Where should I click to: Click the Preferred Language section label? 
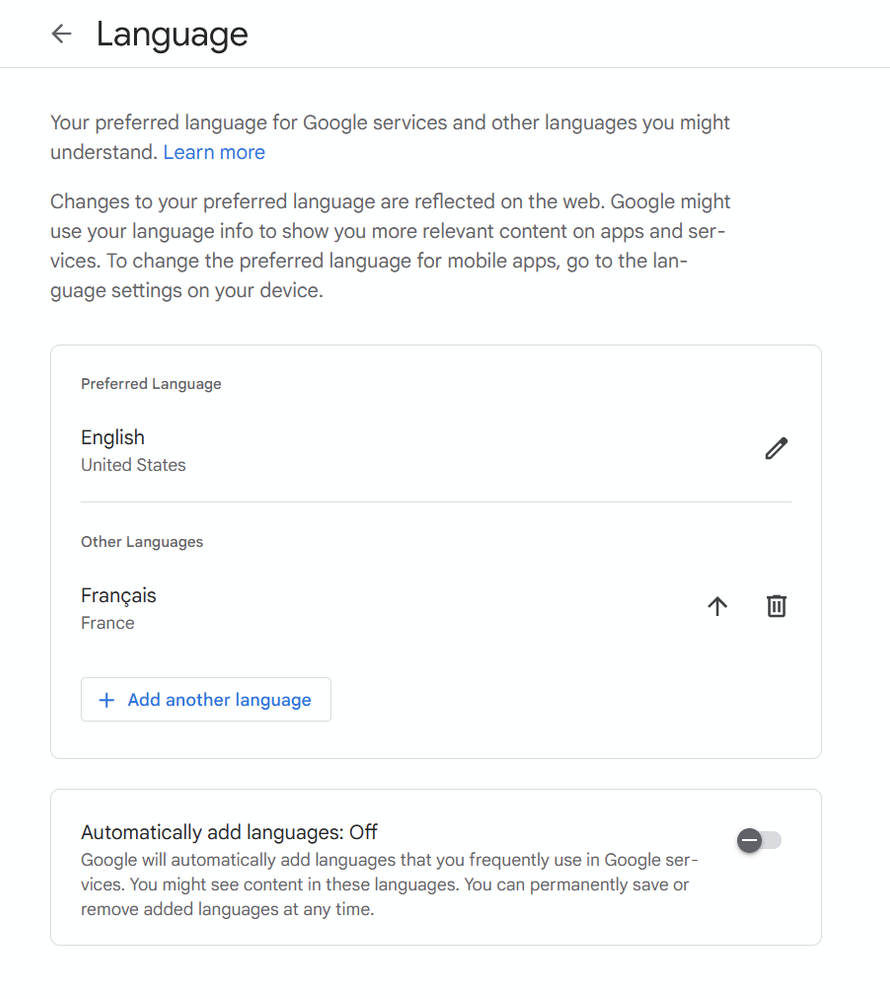pyautogui.click(x=151, y=384)
